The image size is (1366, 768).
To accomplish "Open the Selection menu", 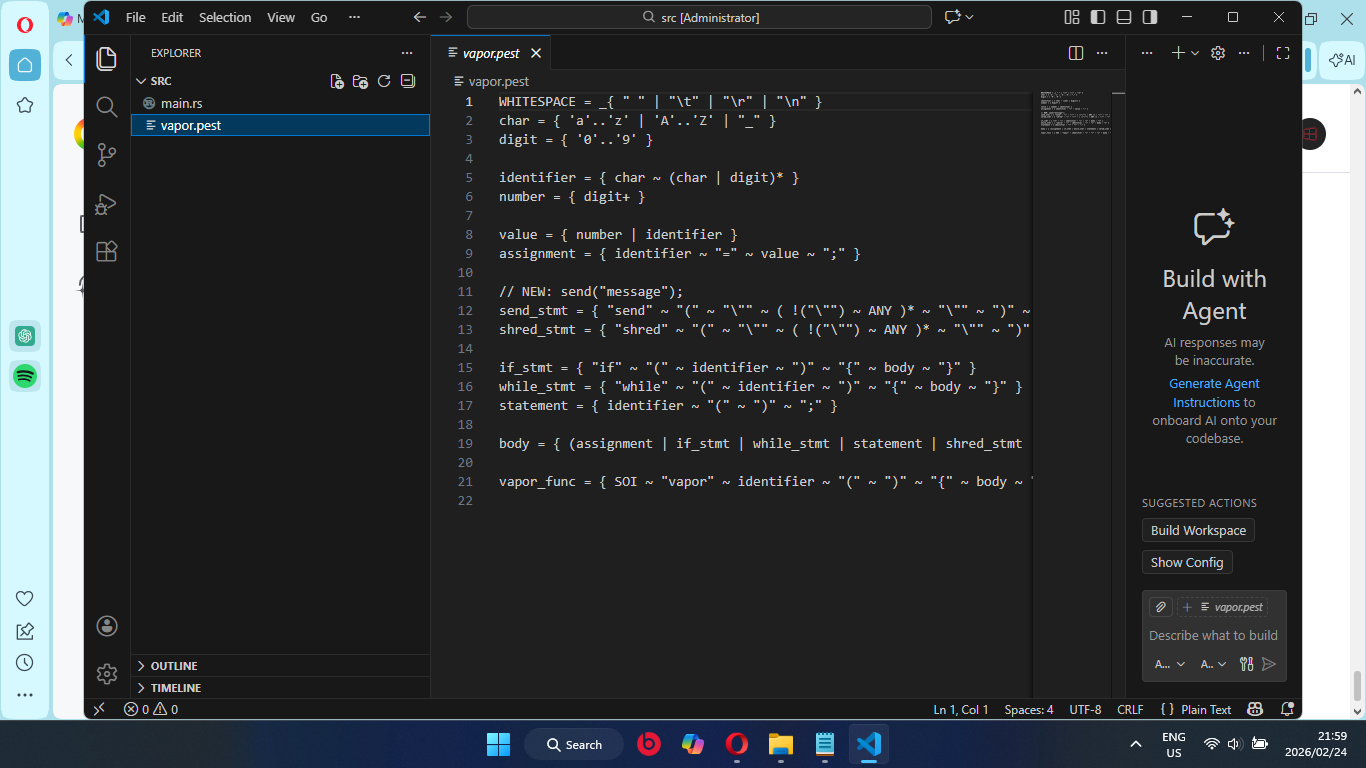I will [x=225, y=17].
